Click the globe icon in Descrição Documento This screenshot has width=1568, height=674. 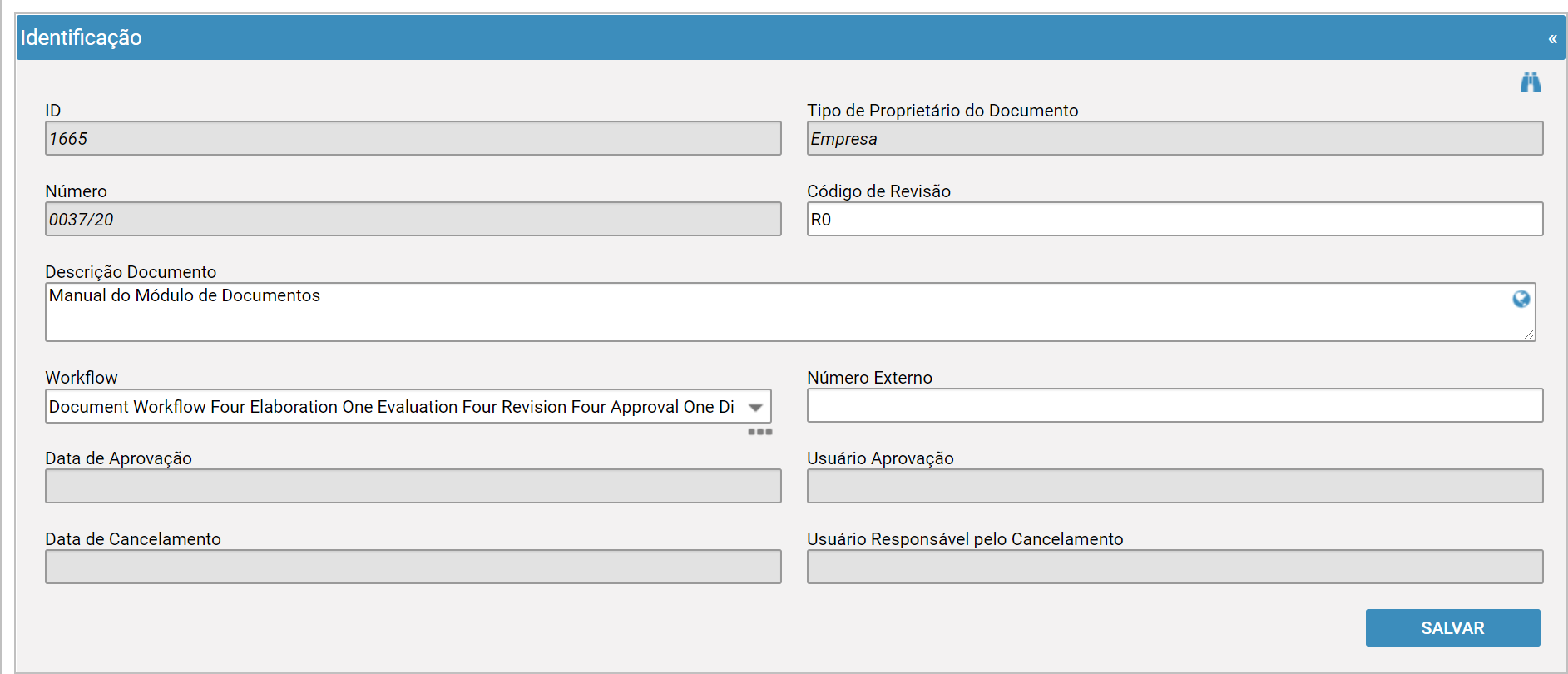point(1521,300)
